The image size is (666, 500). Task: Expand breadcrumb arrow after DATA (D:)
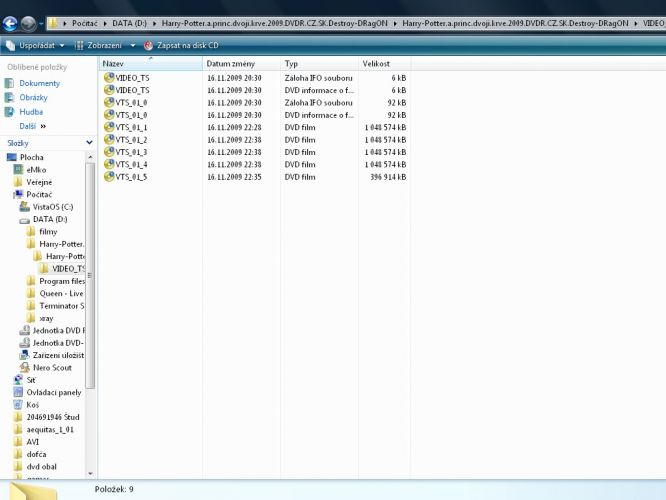point(154,23)
